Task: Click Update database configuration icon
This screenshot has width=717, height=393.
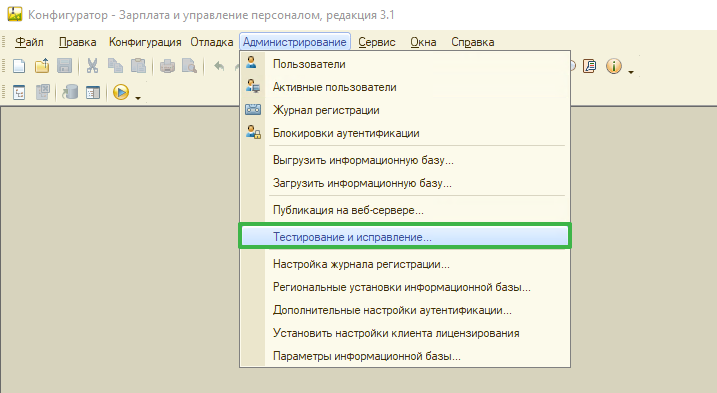Action: (70, 92)
